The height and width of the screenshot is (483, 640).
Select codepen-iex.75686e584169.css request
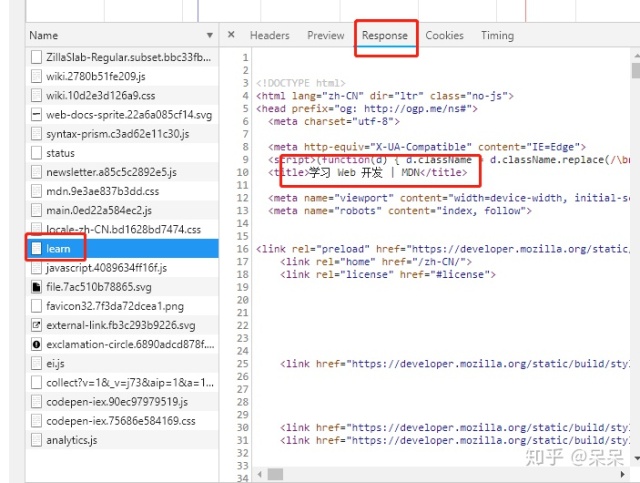click(x=121, y=421)
